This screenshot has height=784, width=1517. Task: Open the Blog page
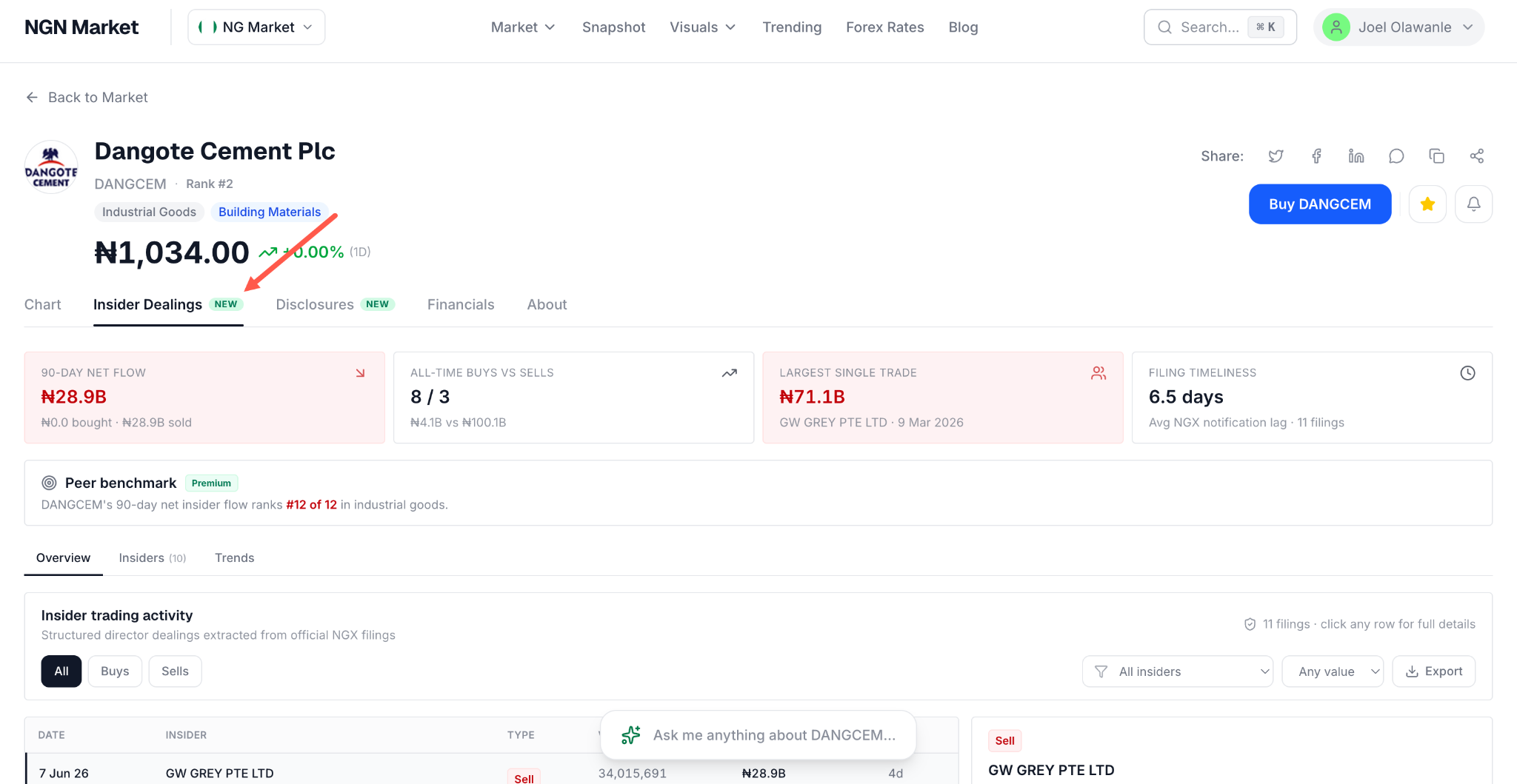point(963,27)
